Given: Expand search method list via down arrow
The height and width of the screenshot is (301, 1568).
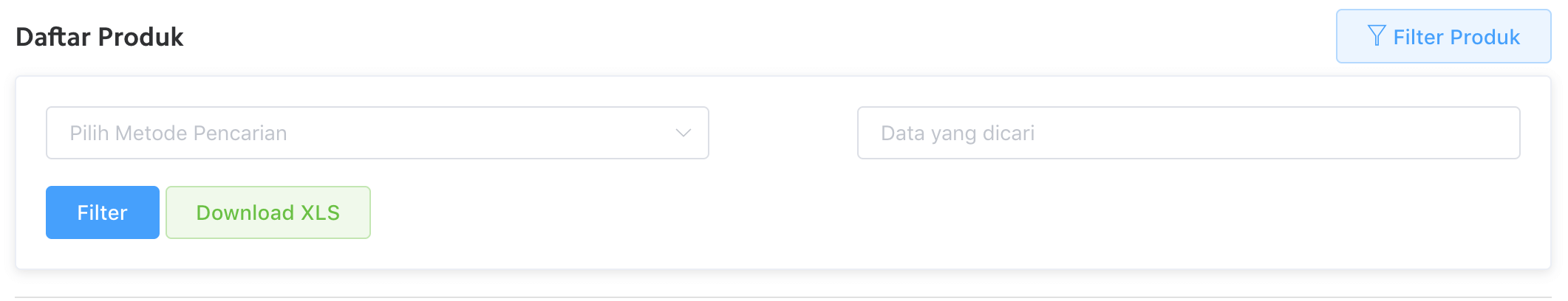Looking at the screenshot, I should (684, 133).
